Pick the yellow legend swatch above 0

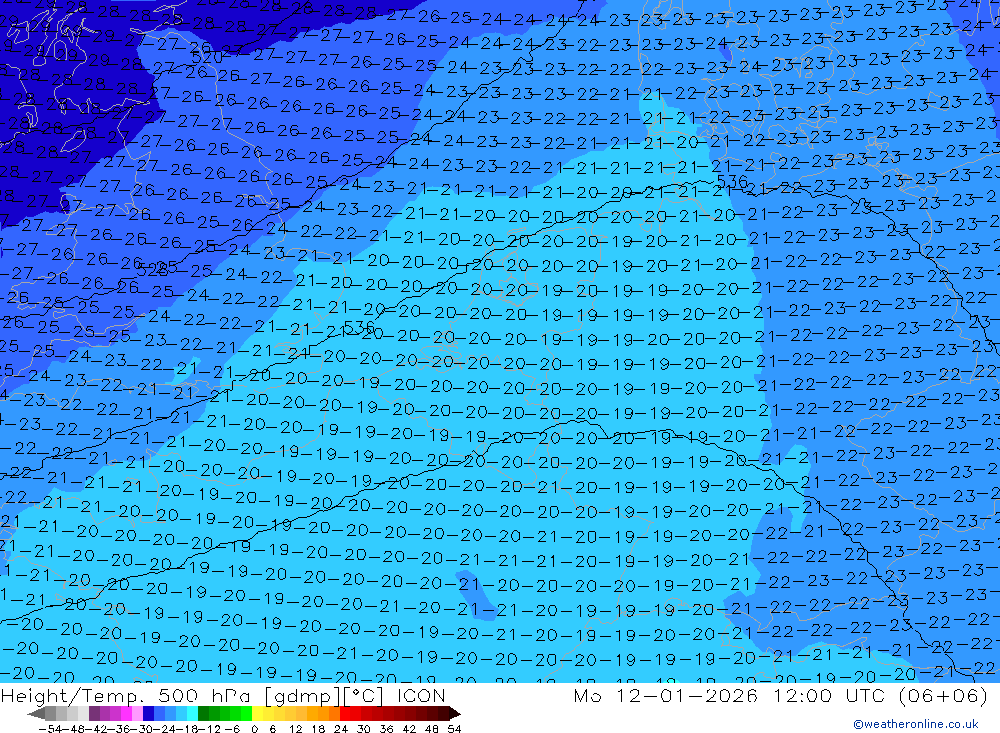pyautogui.click(x=257, y=713)
